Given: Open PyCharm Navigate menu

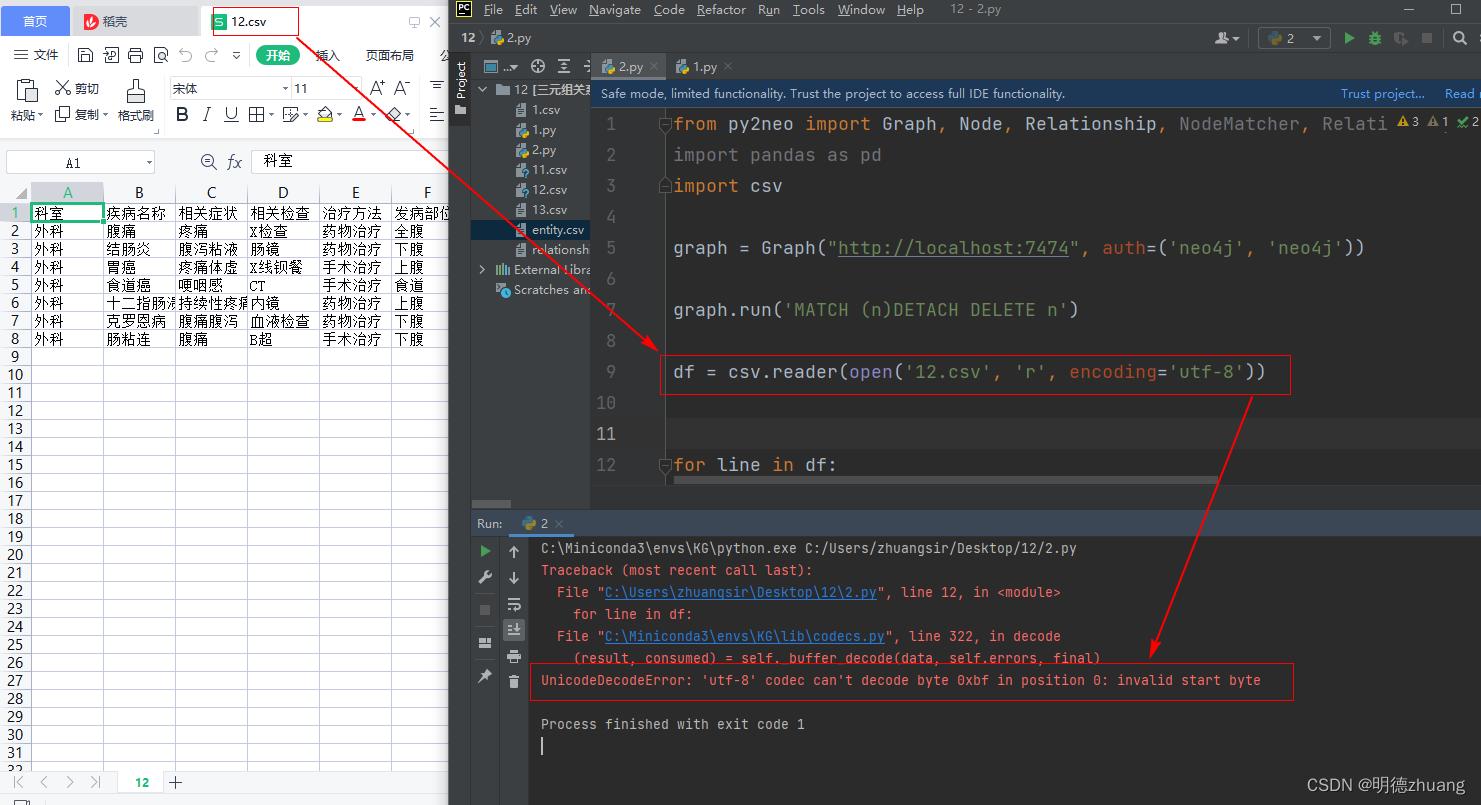Looking at the screenshot, I should (615, 9).
